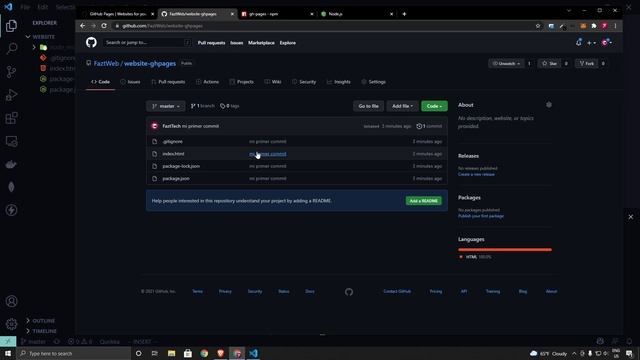
Task: Open the browser extensions puzzle icon
Action: tap(594, 26)
